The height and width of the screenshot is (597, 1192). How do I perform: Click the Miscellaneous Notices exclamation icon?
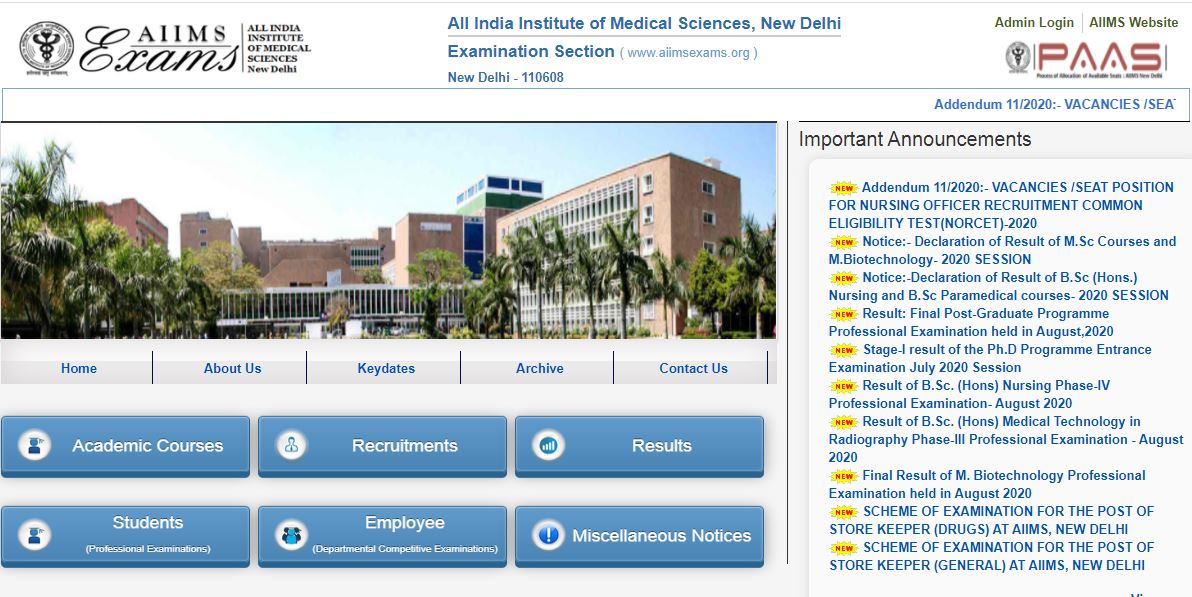coord(548,535)
